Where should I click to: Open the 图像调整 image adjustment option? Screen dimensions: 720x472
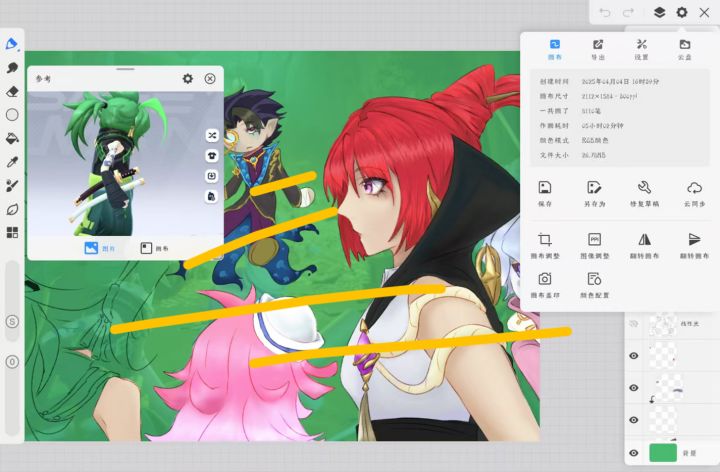595,246
